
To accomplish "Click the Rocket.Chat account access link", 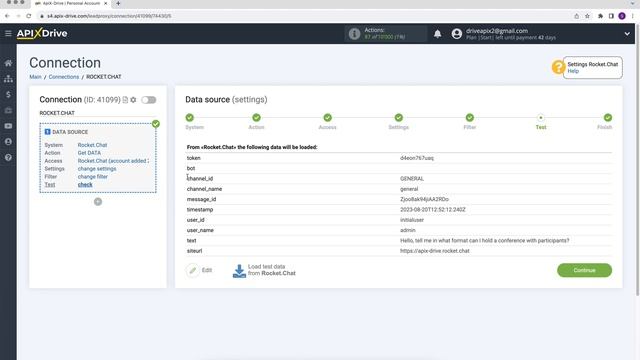I will pos(113,161).
